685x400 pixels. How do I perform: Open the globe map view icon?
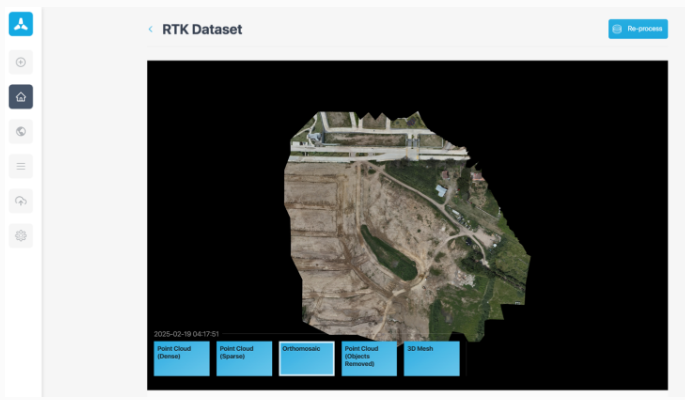[21, 131]
